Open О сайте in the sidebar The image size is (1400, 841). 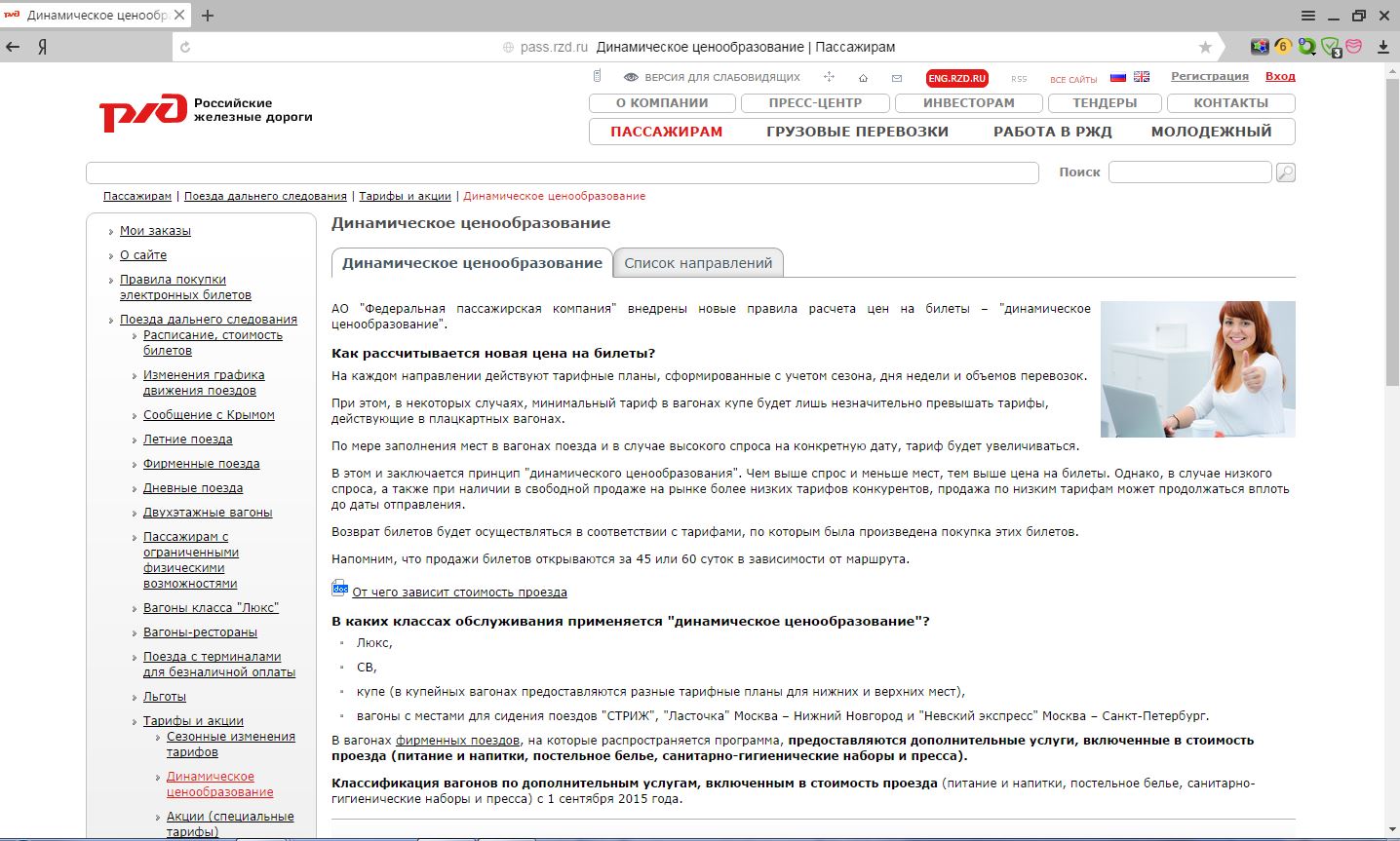pos(143,255)
